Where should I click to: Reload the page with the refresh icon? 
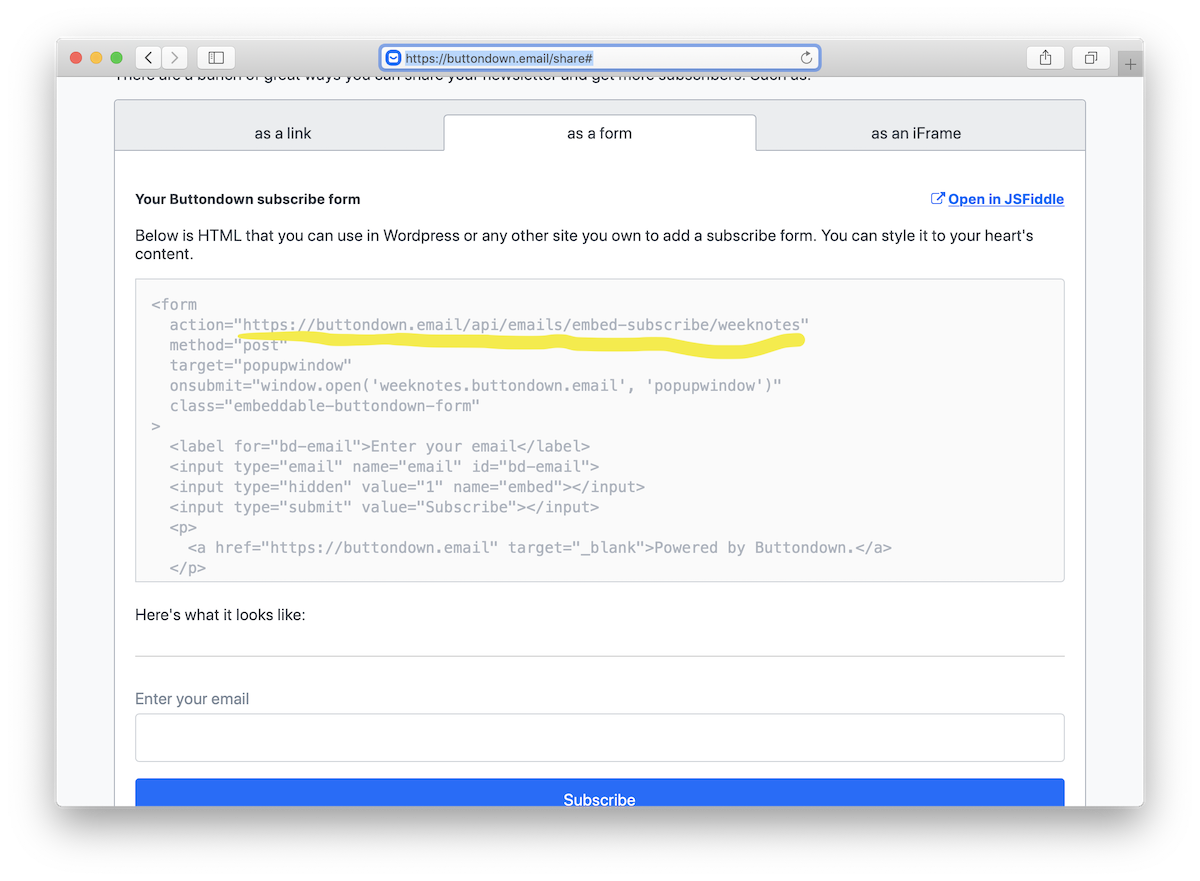click(x=806, y=58)
